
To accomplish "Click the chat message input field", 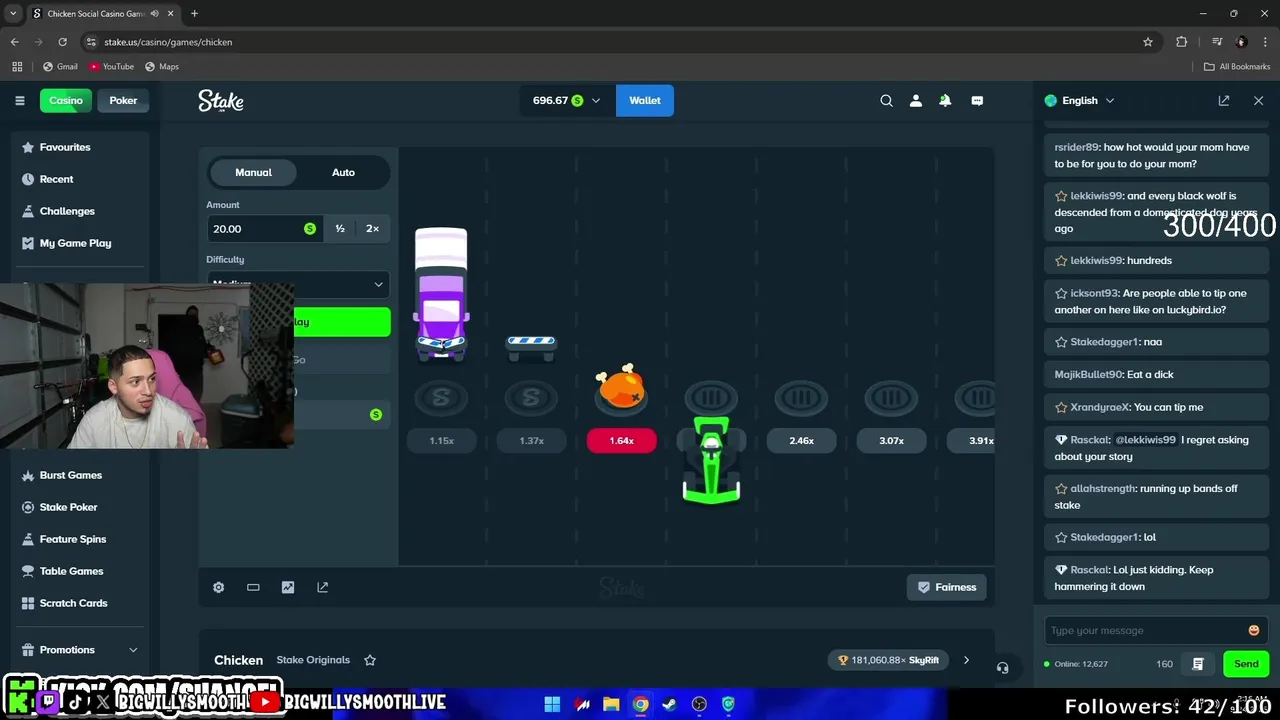I will (x=1144, y=630).
